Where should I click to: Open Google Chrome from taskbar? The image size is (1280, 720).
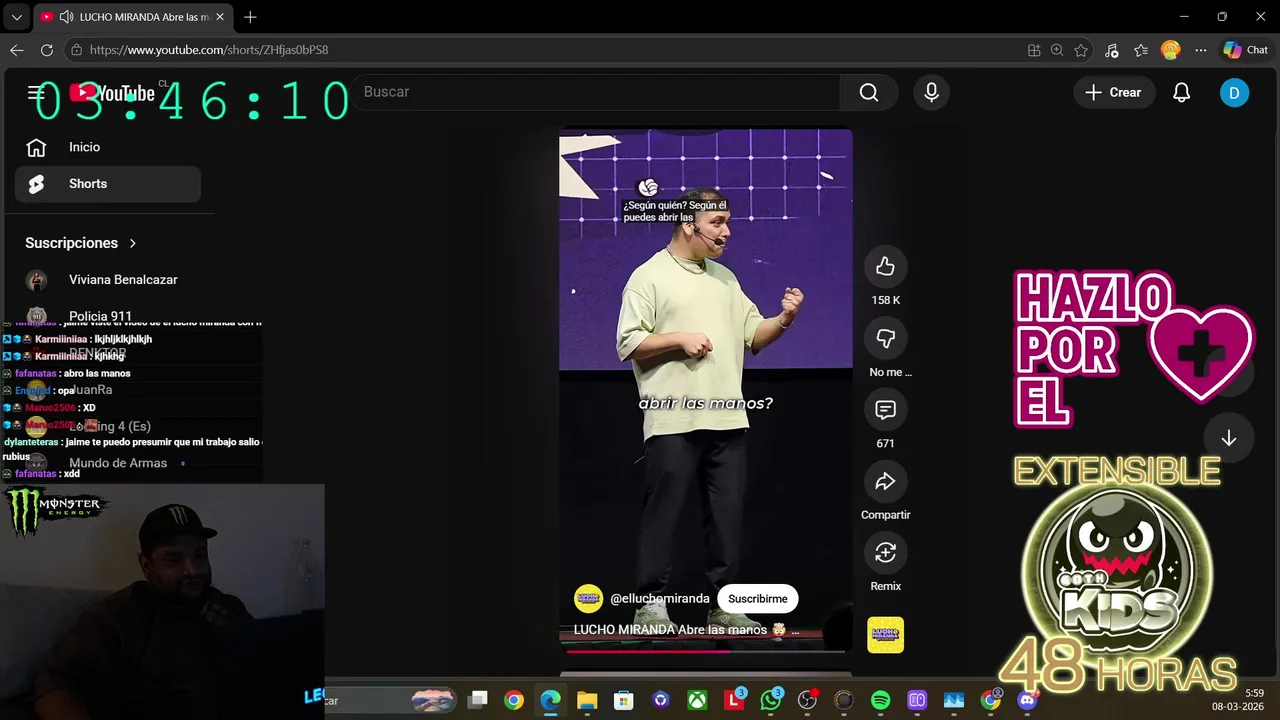click(x=513, y=700)
